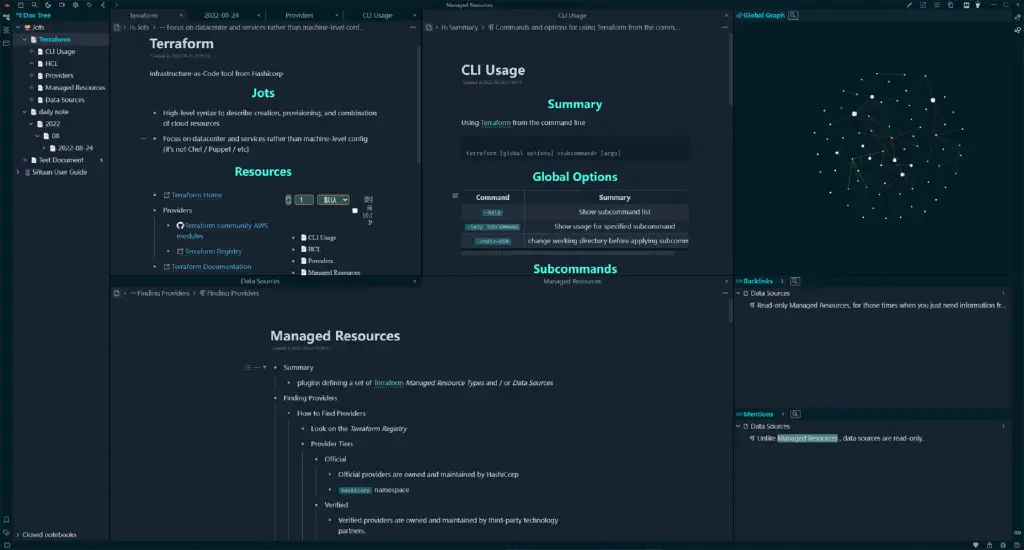Open the Chinese-labeled dropdown in embedded widget
The width and height of the screenshot is (1024, 550).
pyautogui.click(x=333, y=200)
